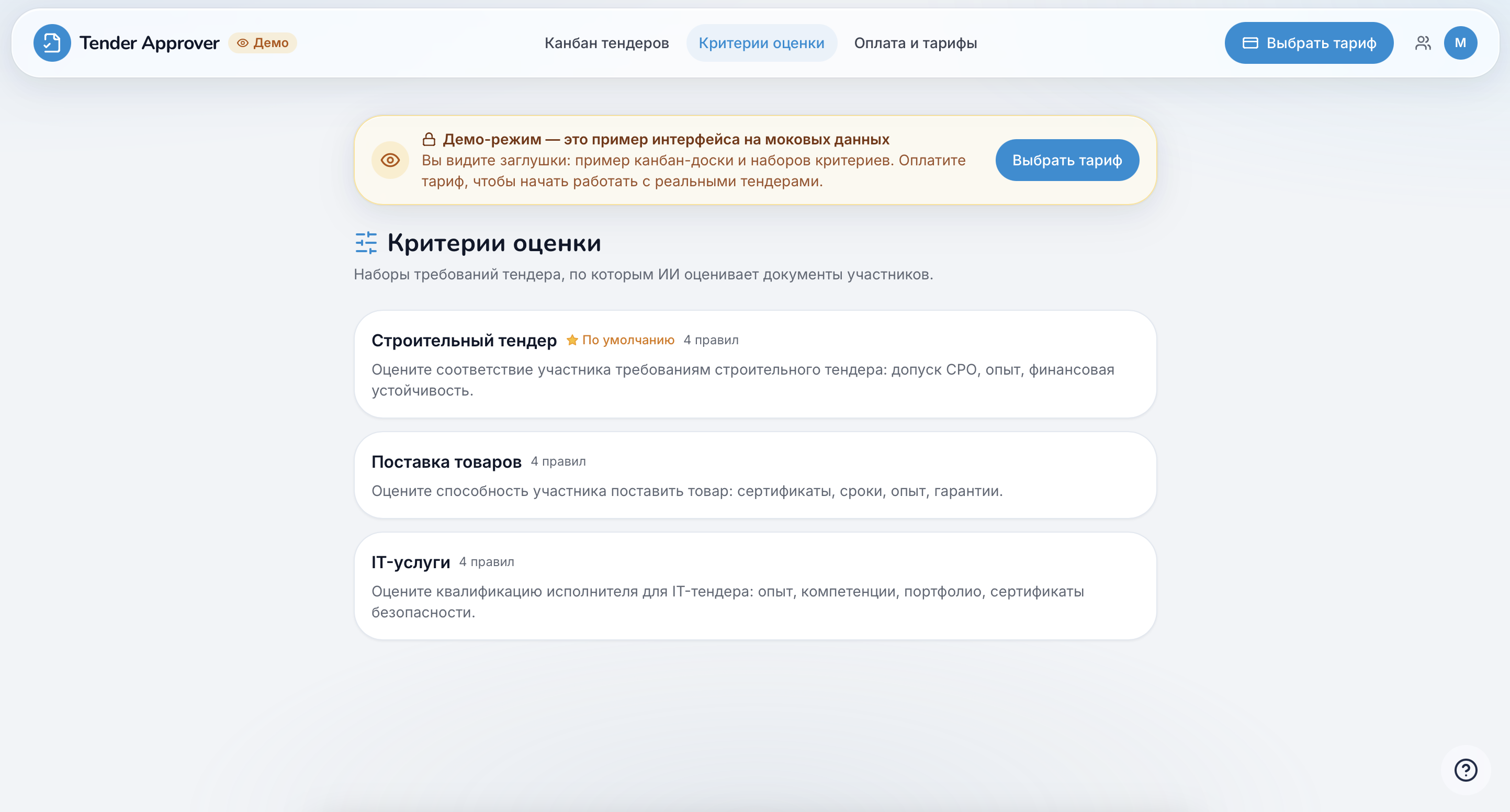This screenshot has height=812, width=1510.
Task: Click the round eye icon in banner
Action: [390, 160]
